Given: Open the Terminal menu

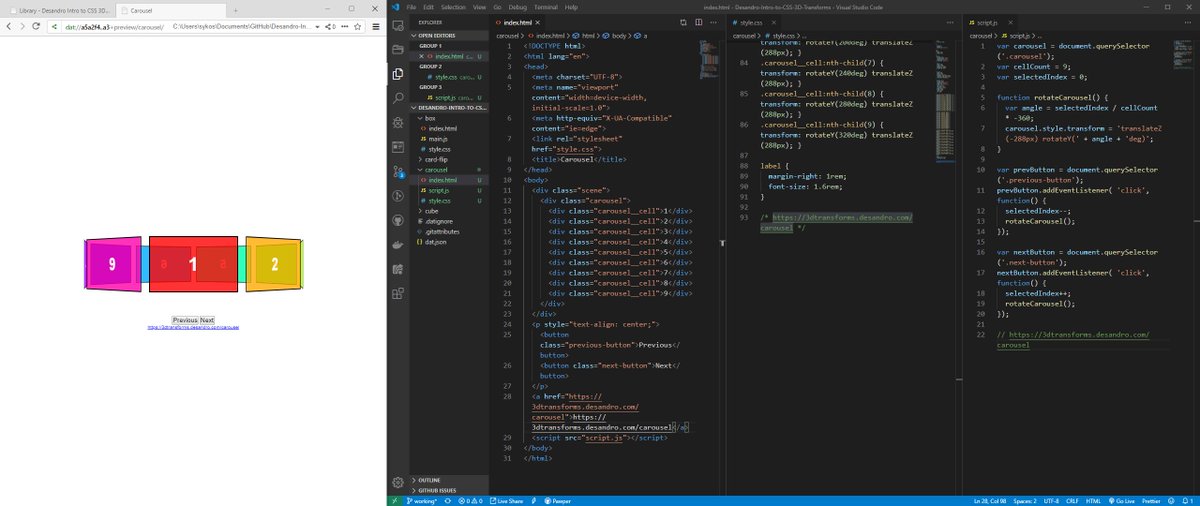Looking at the screenshot, I should [x=547, y=7].
